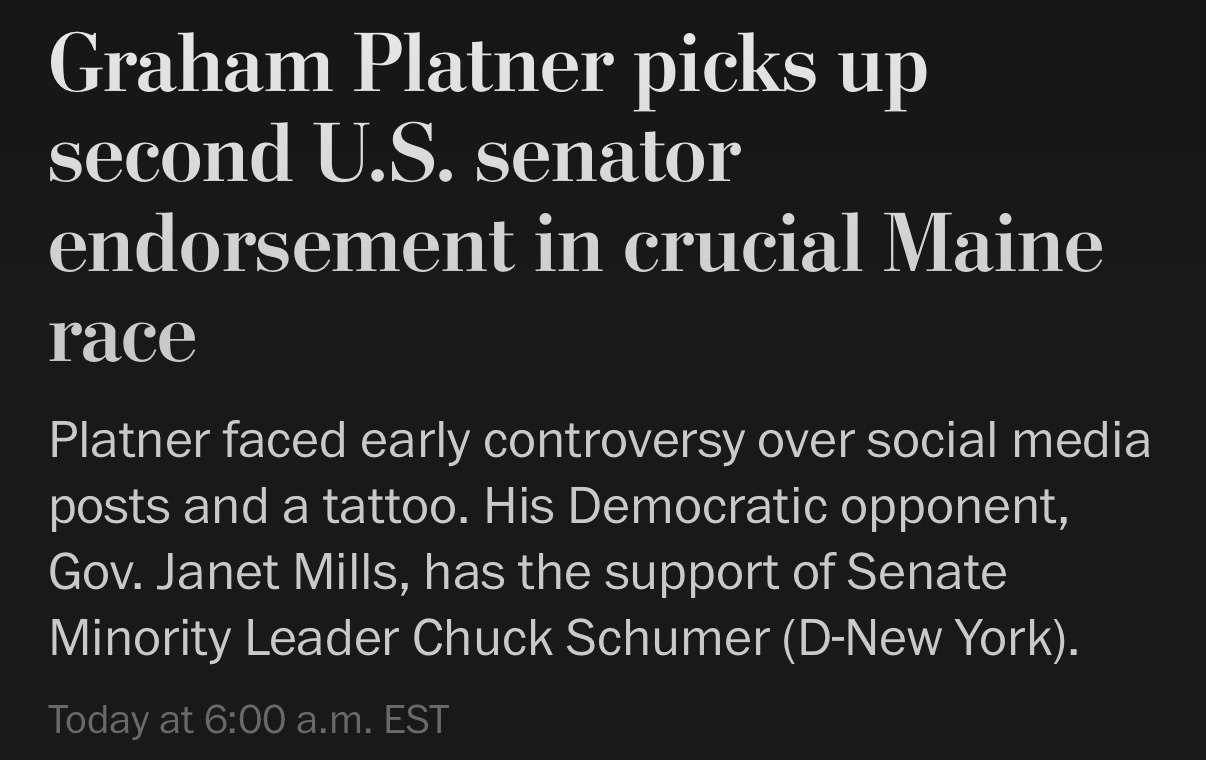1206x760 pixels.
Task: Click "Platner" at the start of the summary
Action: click(x=129, y=441)
